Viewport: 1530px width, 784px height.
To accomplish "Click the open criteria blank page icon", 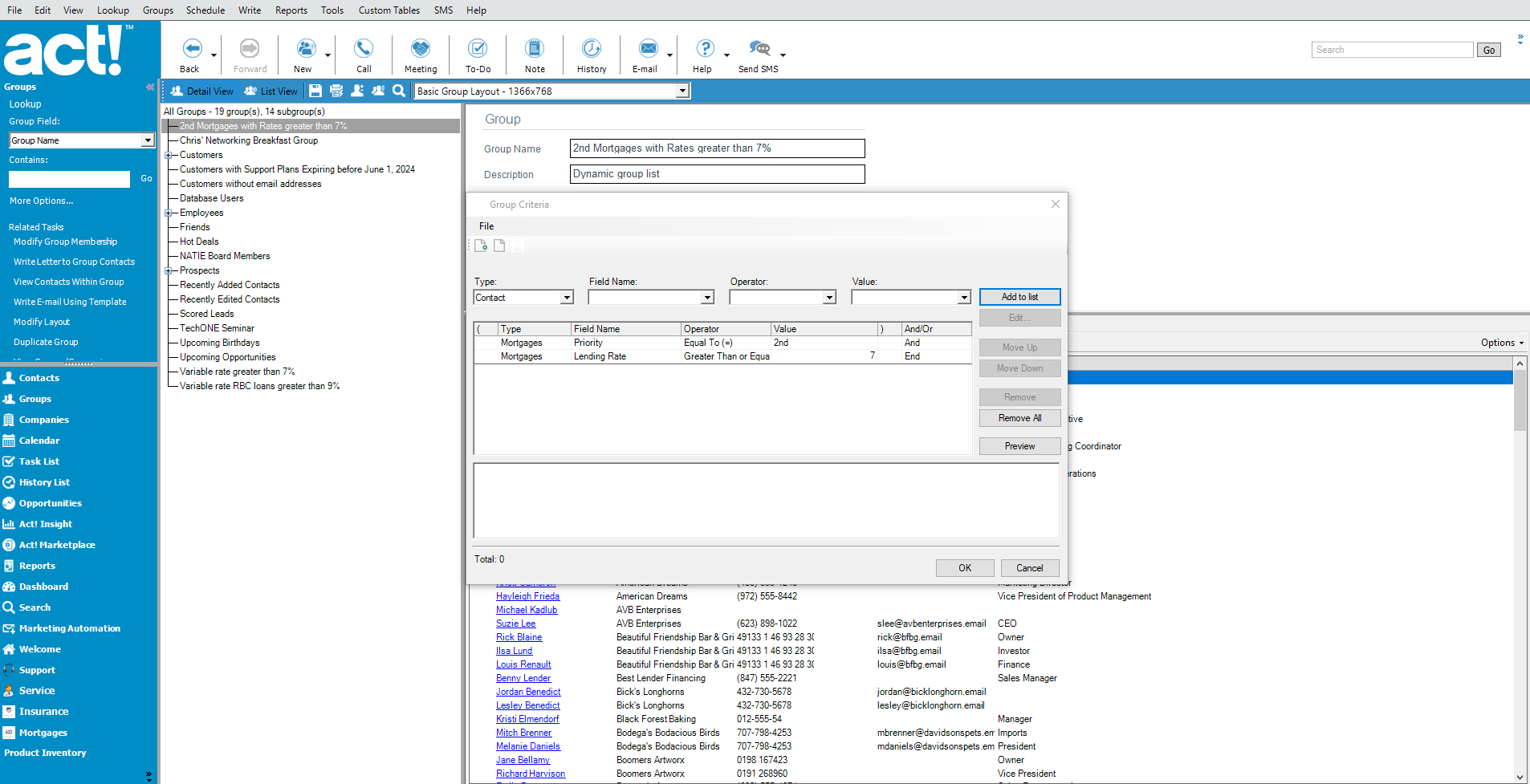I will [x=499, y=246].
